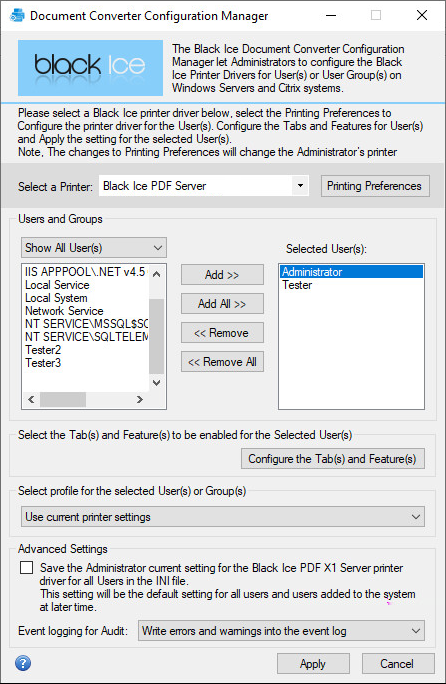
Task: Select Local System in user list
Action: 86,298
